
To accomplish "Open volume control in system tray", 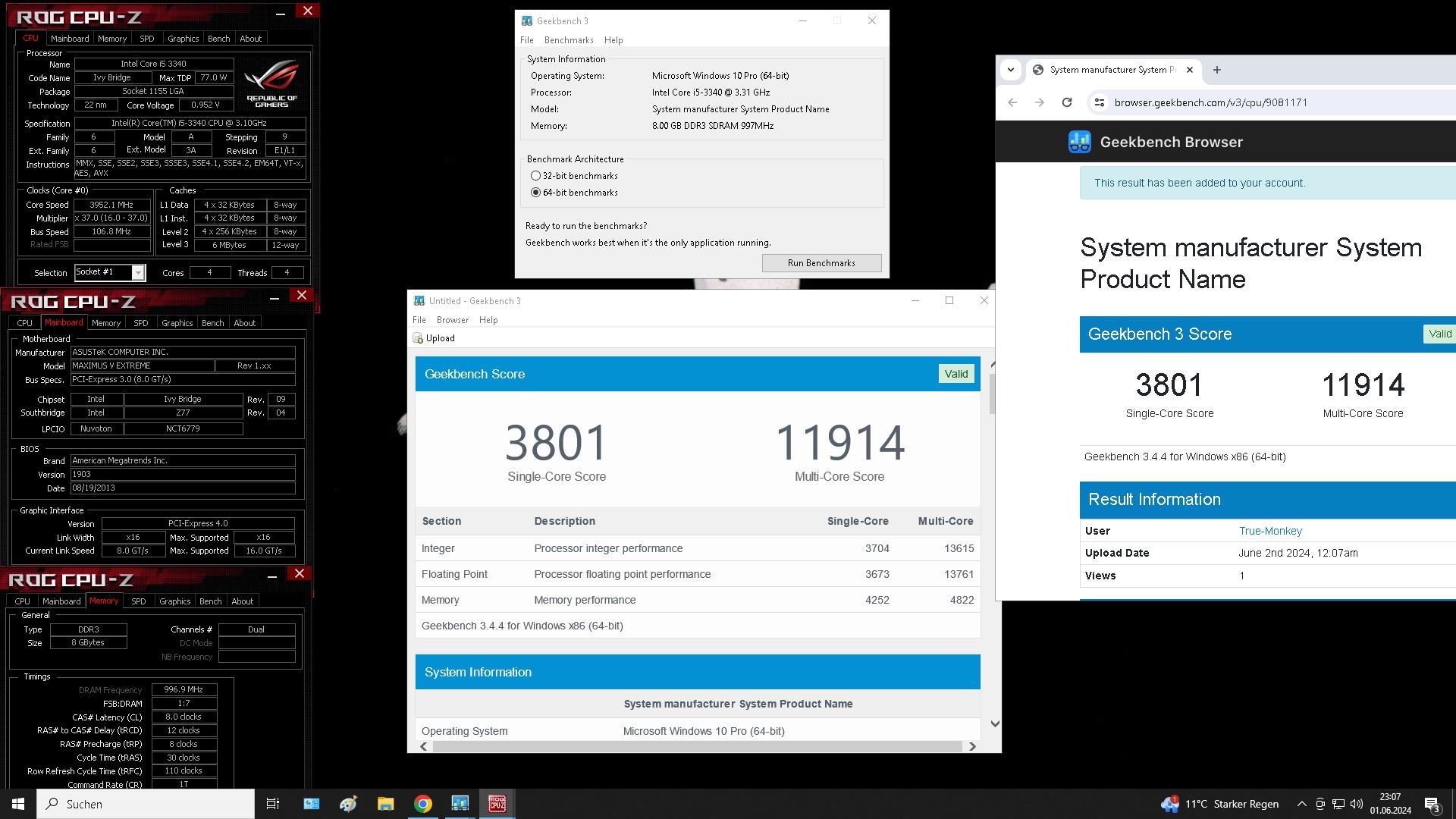I will point(1357,804).
